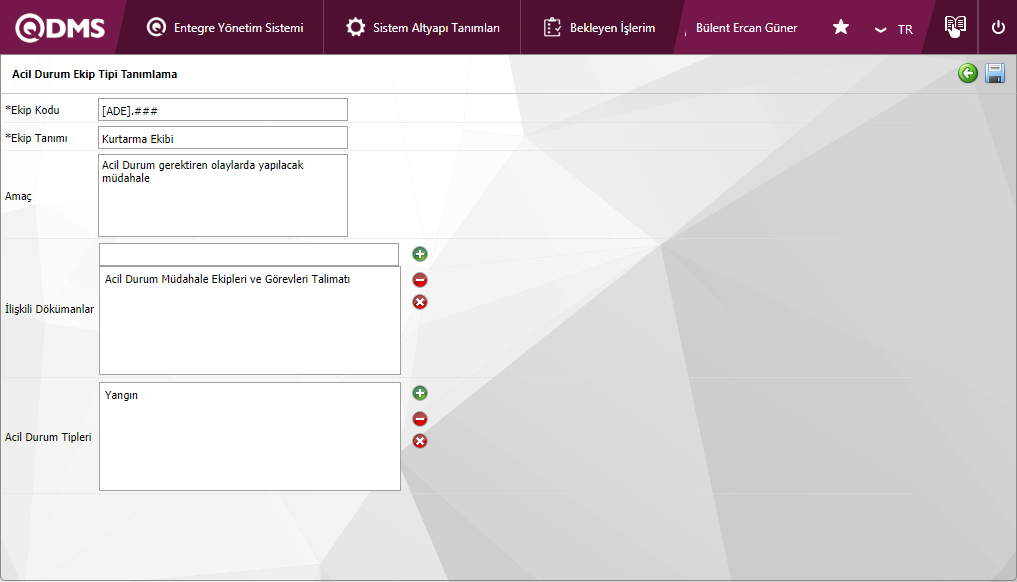The width and height of the screenshot is (1017, 582).
Task: Click the QDMS logo
Action: point(60,28)
